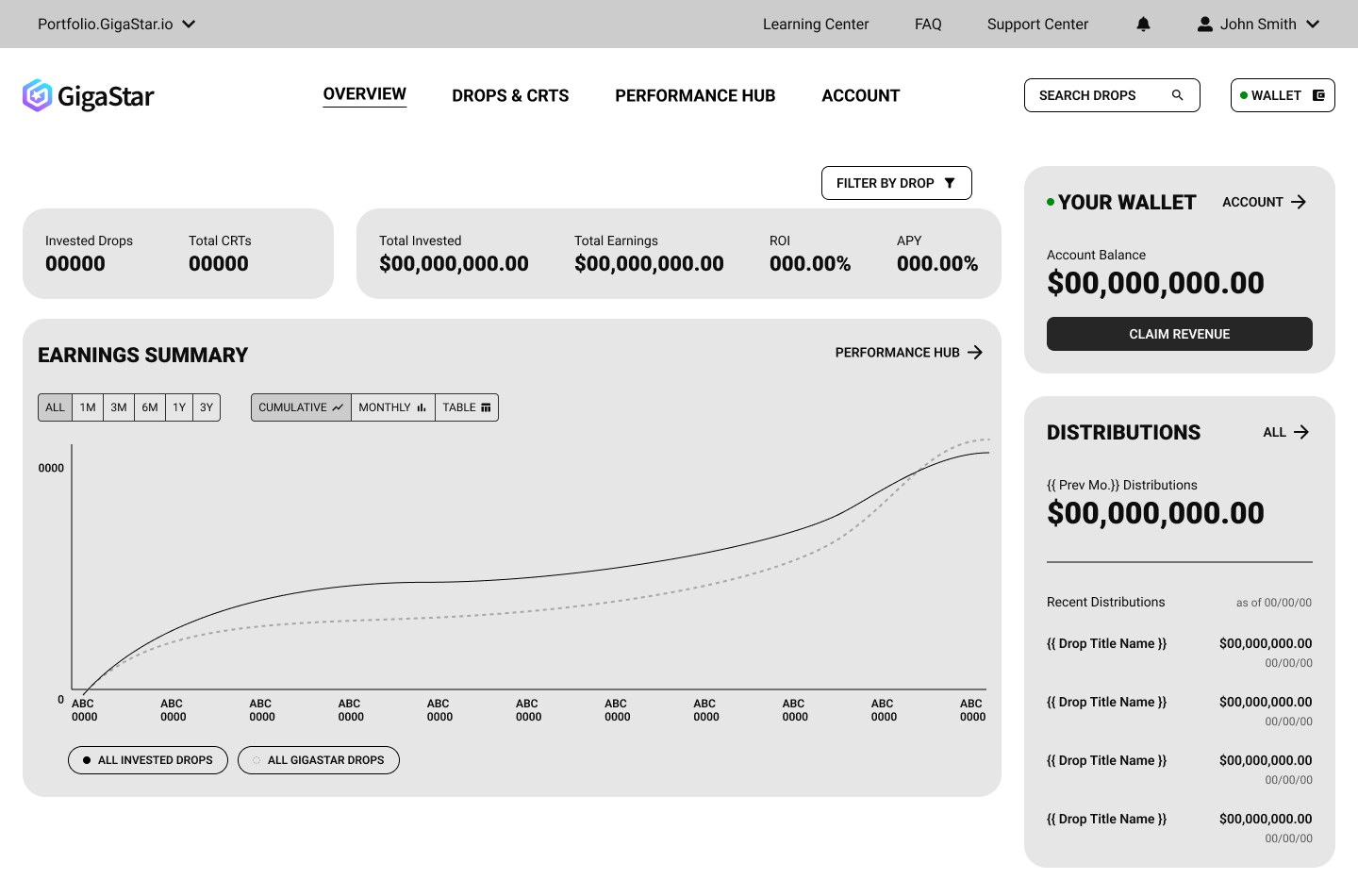The height and width of the screenshot is (896, 1358).
Task: Select the 6M time range
Action: (x=150, y=407)
